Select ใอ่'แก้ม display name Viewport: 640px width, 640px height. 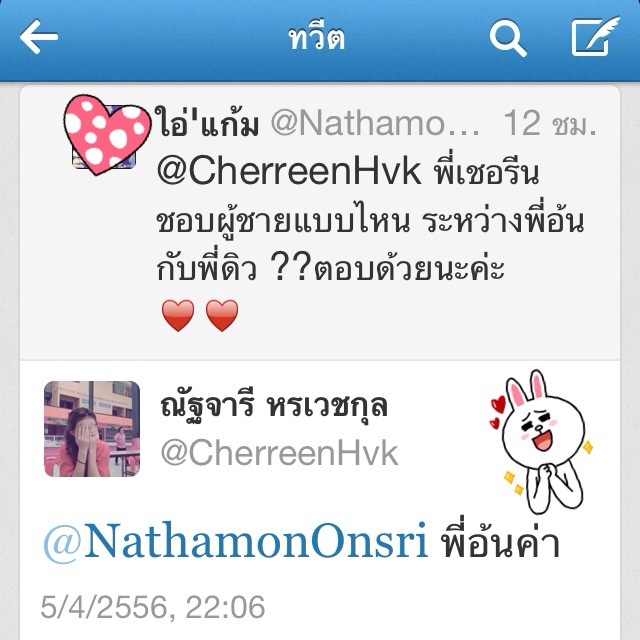(208, 122)
